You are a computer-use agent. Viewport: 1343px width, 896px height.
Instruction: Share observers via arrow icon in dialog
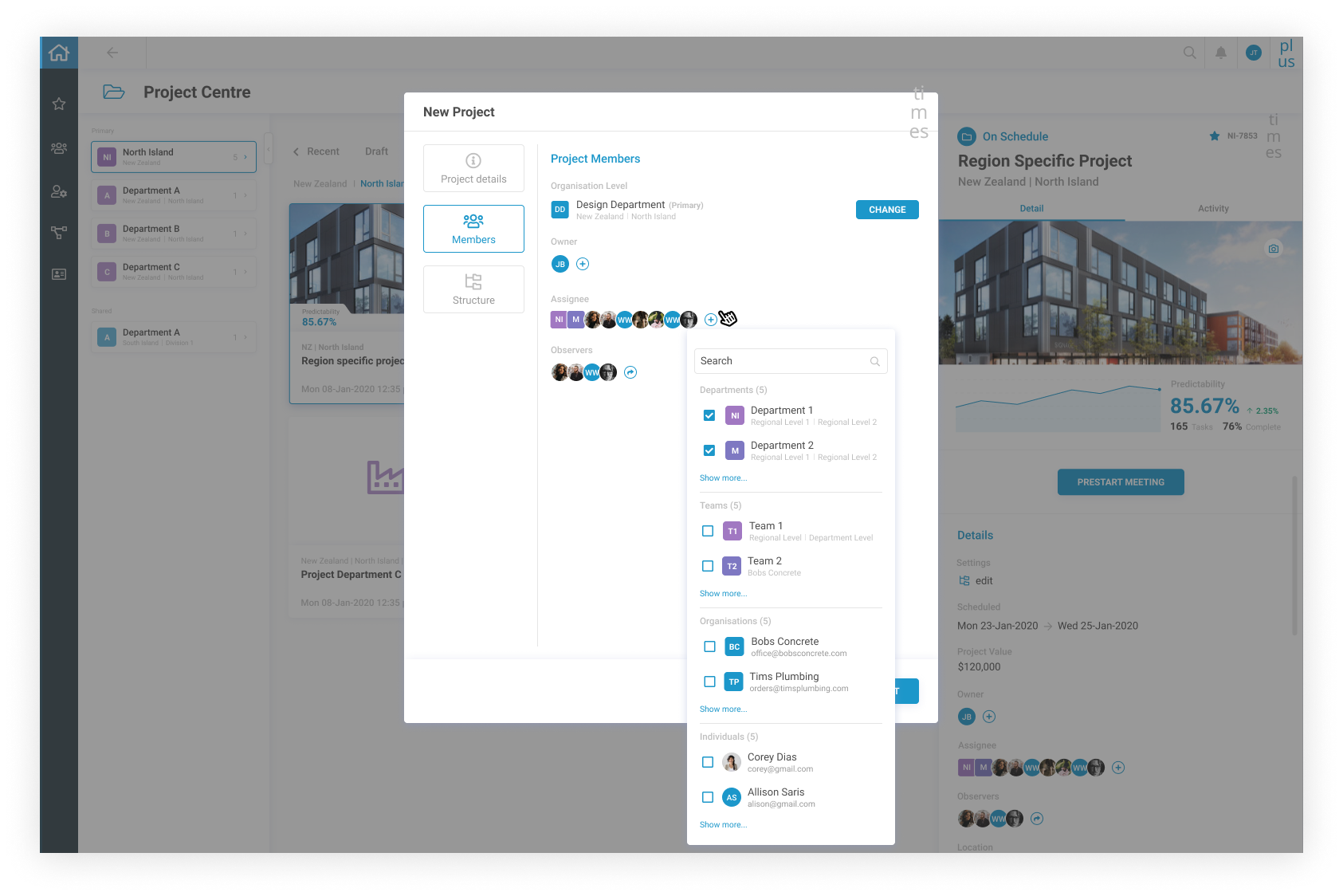coord(630,372)
